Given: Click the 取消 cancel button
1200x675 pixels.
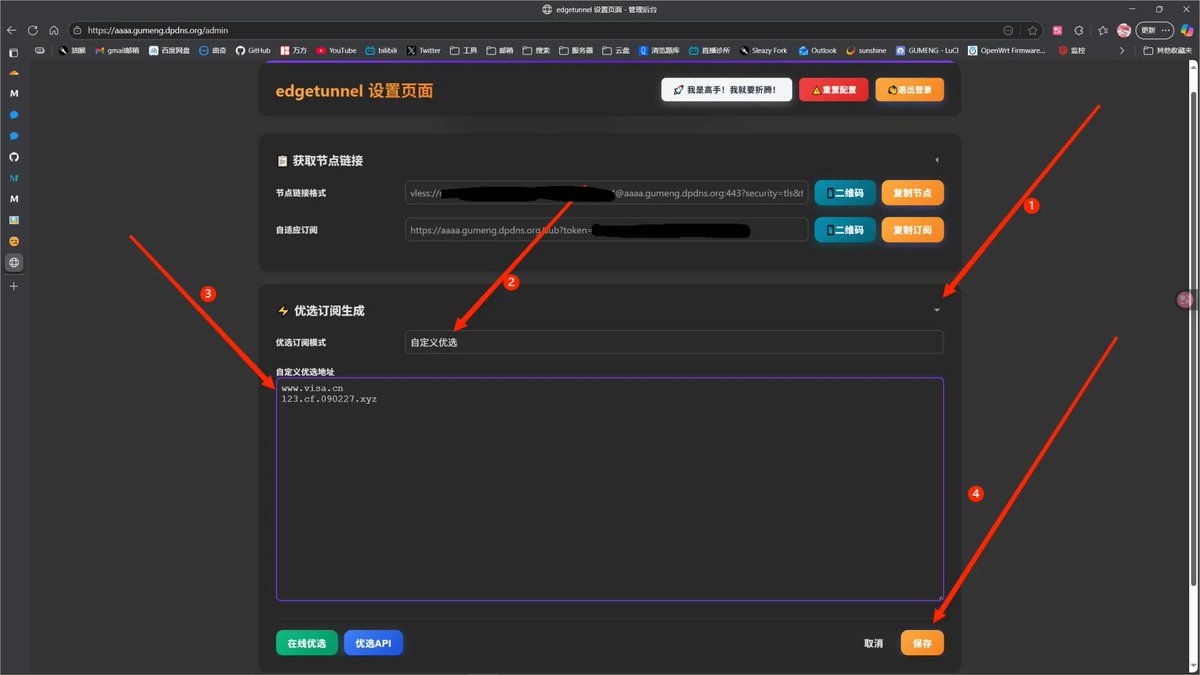Looking at the screenshot, I should [874, 643].
